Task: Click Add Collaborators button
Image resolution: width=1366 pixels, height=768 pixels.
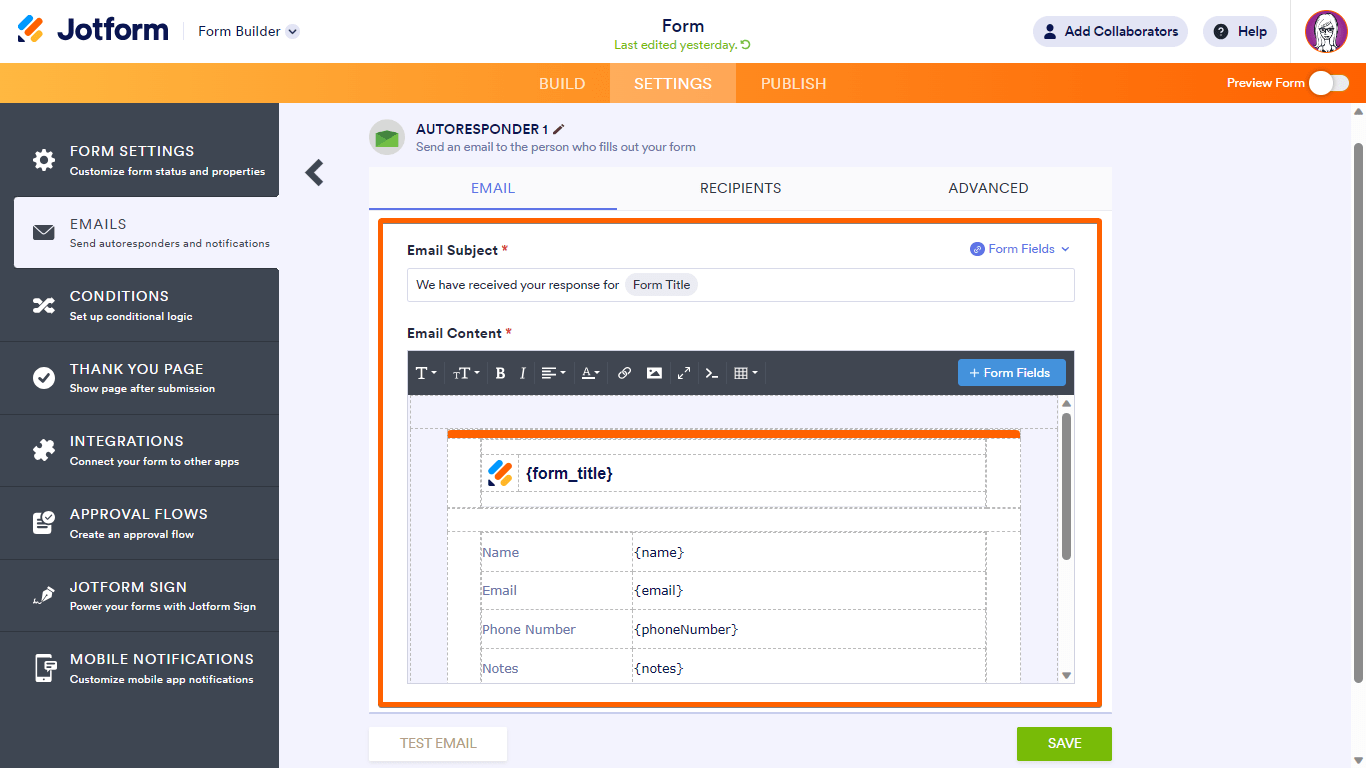Action: coord(1110,31)
